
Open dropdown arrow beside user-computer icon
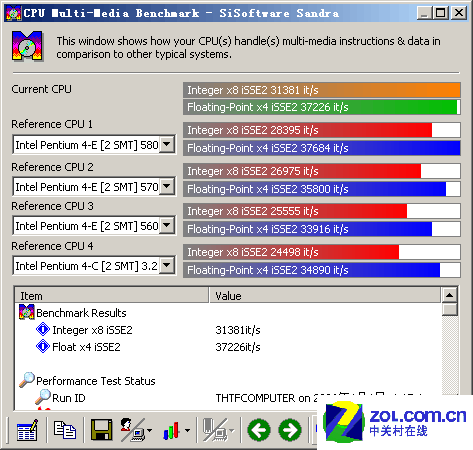point(149,430)
